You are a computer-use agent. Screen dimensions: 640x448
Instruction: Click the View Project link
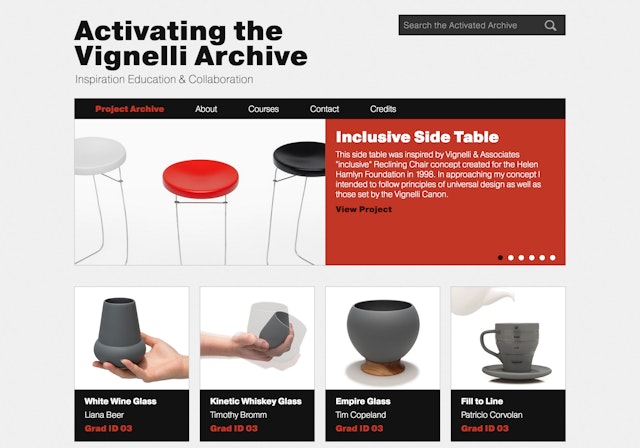pyautogui.click(x=363, y=209)
